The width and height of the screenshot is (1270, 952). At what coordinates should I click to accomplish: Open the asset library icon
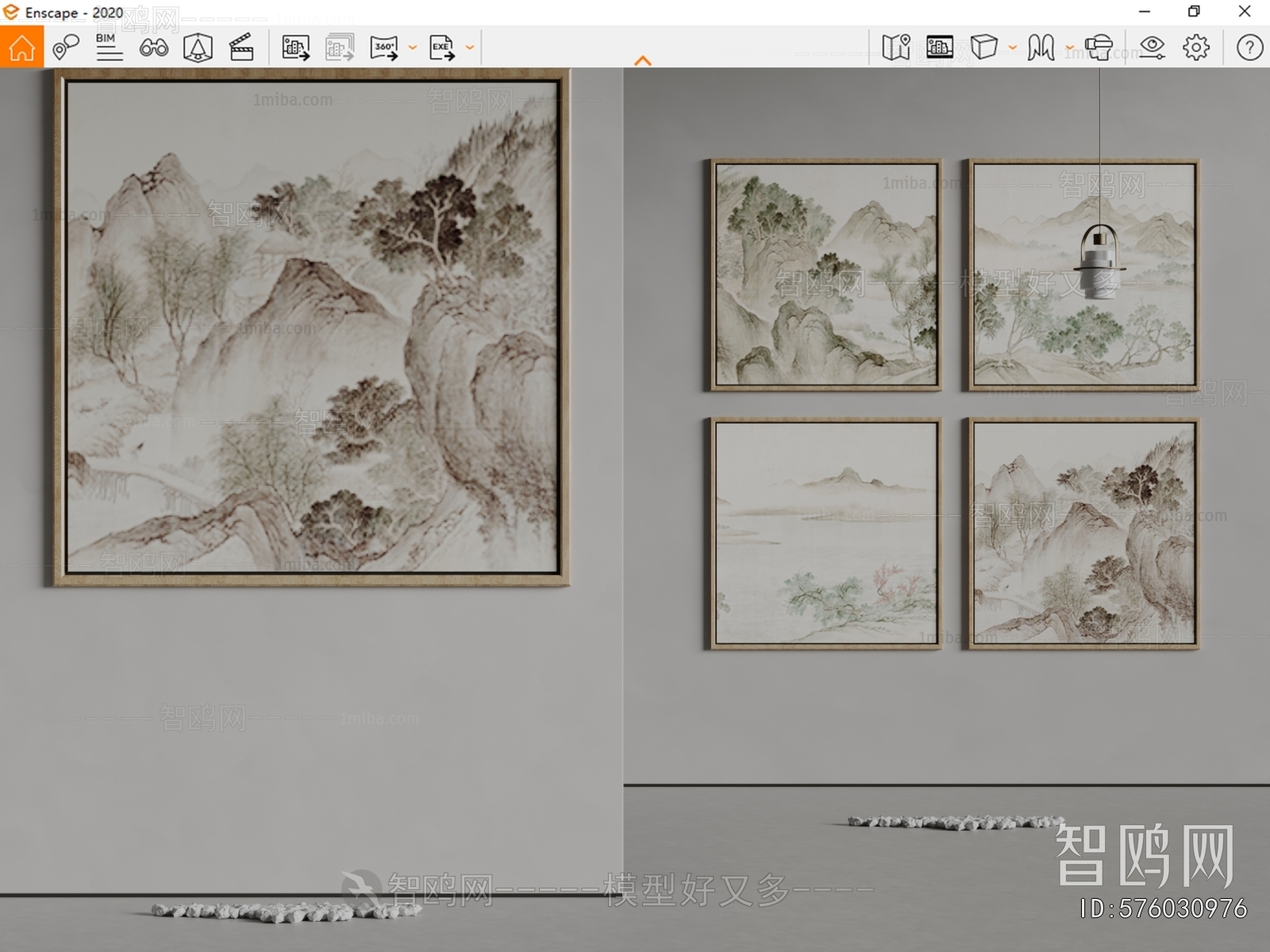pyautogui.click(x=940, y=48)
